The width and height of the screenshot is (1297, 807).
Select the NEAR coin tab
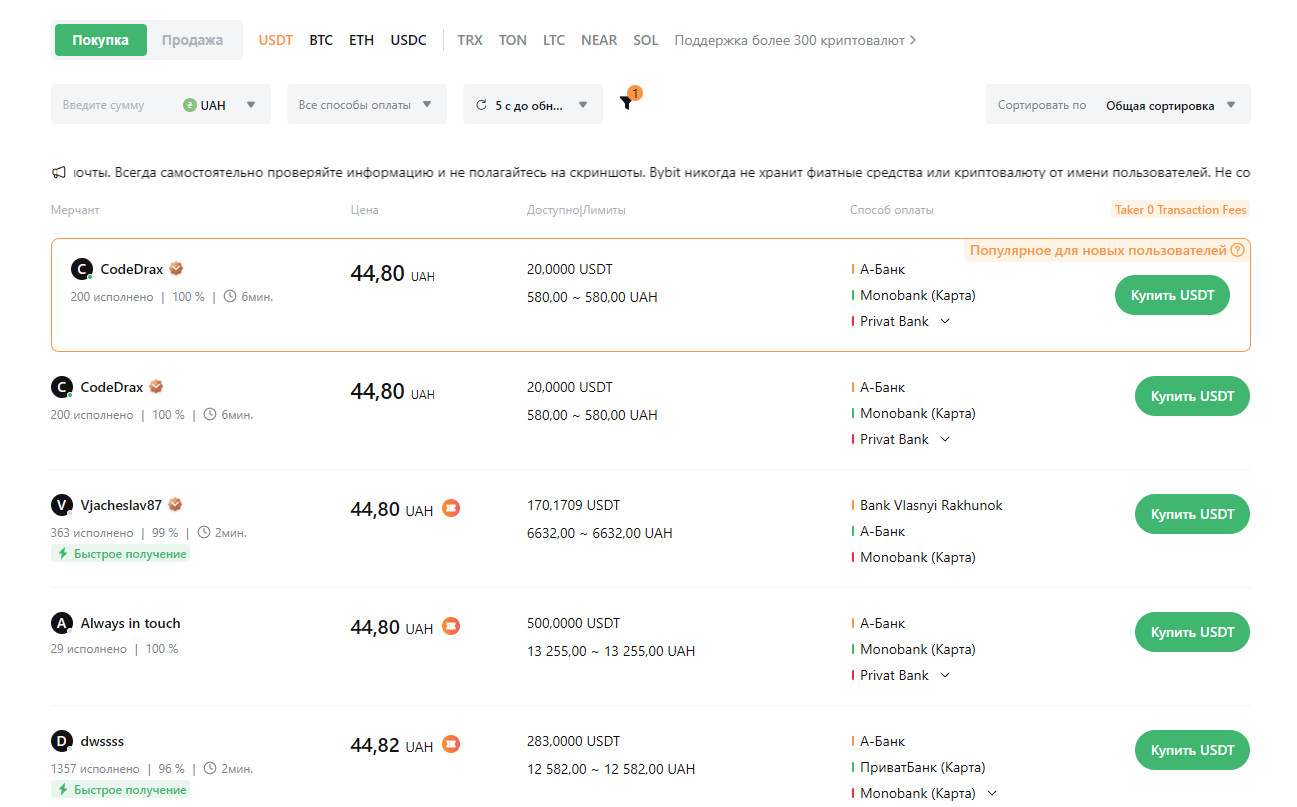pyautogui.click(x=599, y=40)
